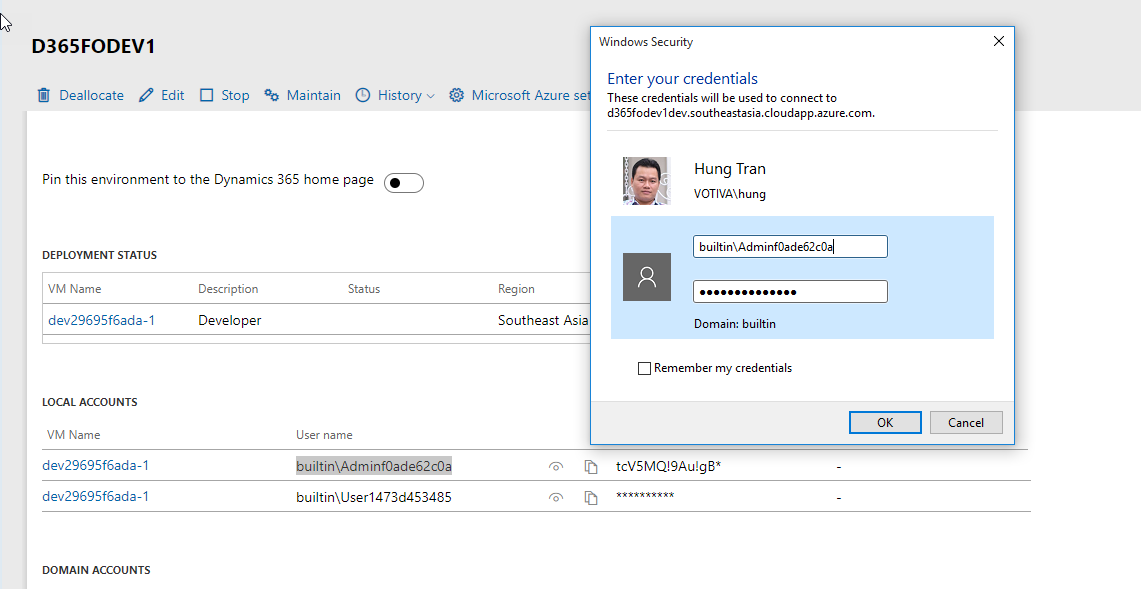Select the builtin\User1473d453485 user name
1141x589 pixels.
tap(374, 497)
